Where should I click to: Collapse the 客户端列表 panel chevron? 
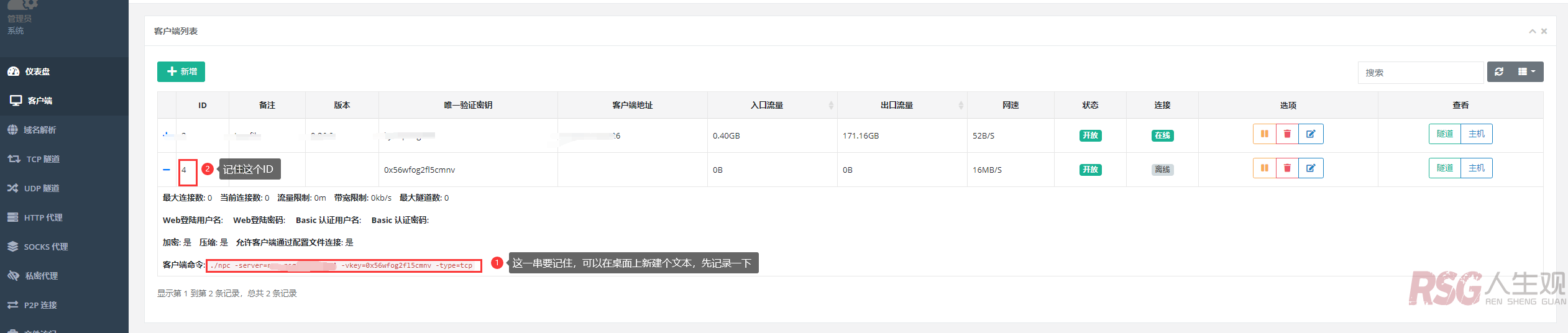click(1532, 31)
